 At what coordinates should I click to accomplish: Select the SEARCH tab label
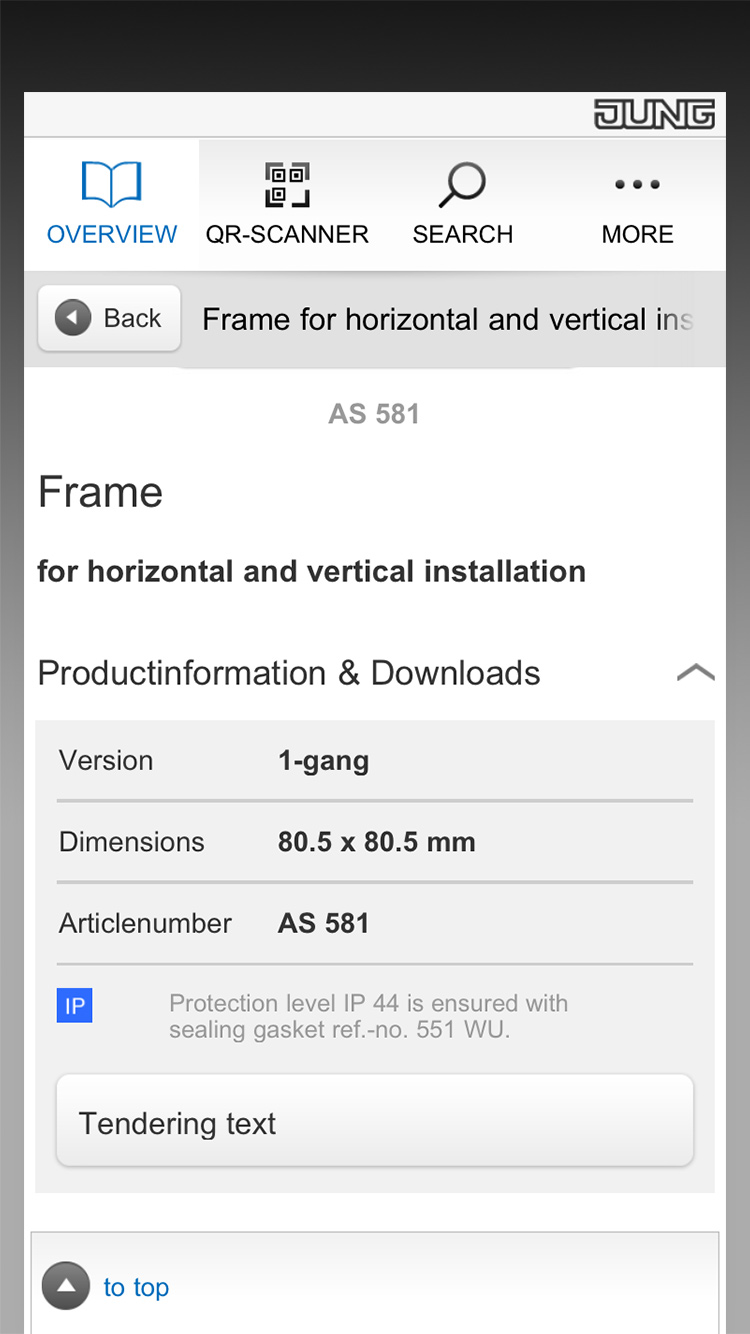(462, 235)
